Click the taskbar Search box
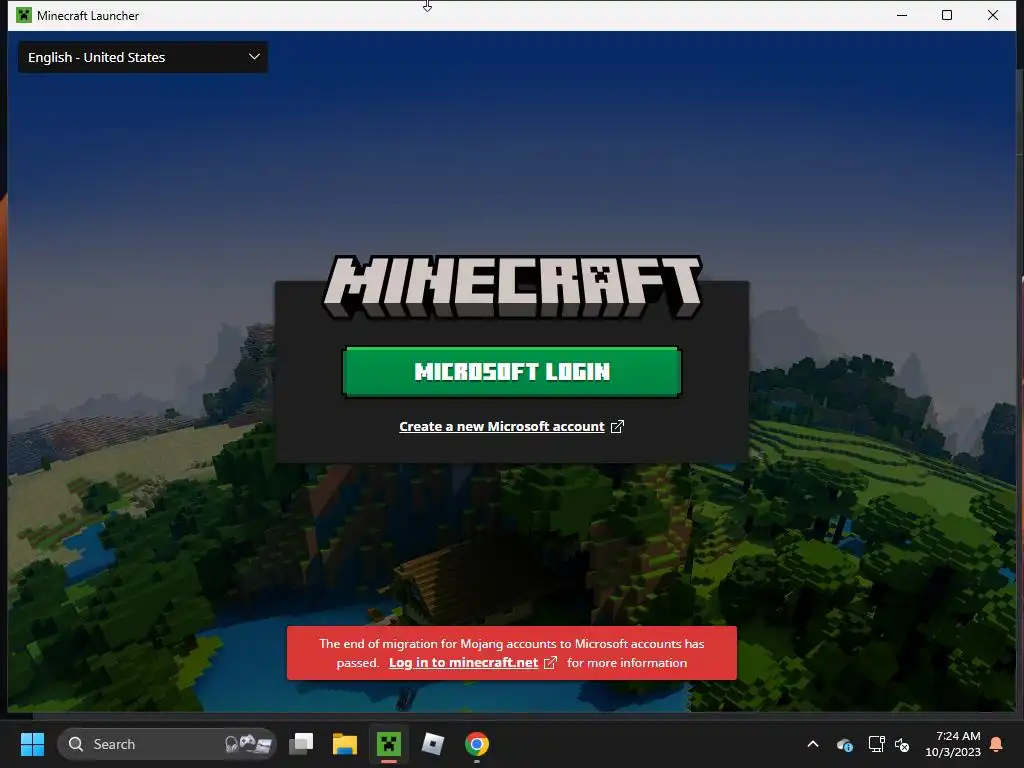This screenshot has height=768, width=1024. 167,744
